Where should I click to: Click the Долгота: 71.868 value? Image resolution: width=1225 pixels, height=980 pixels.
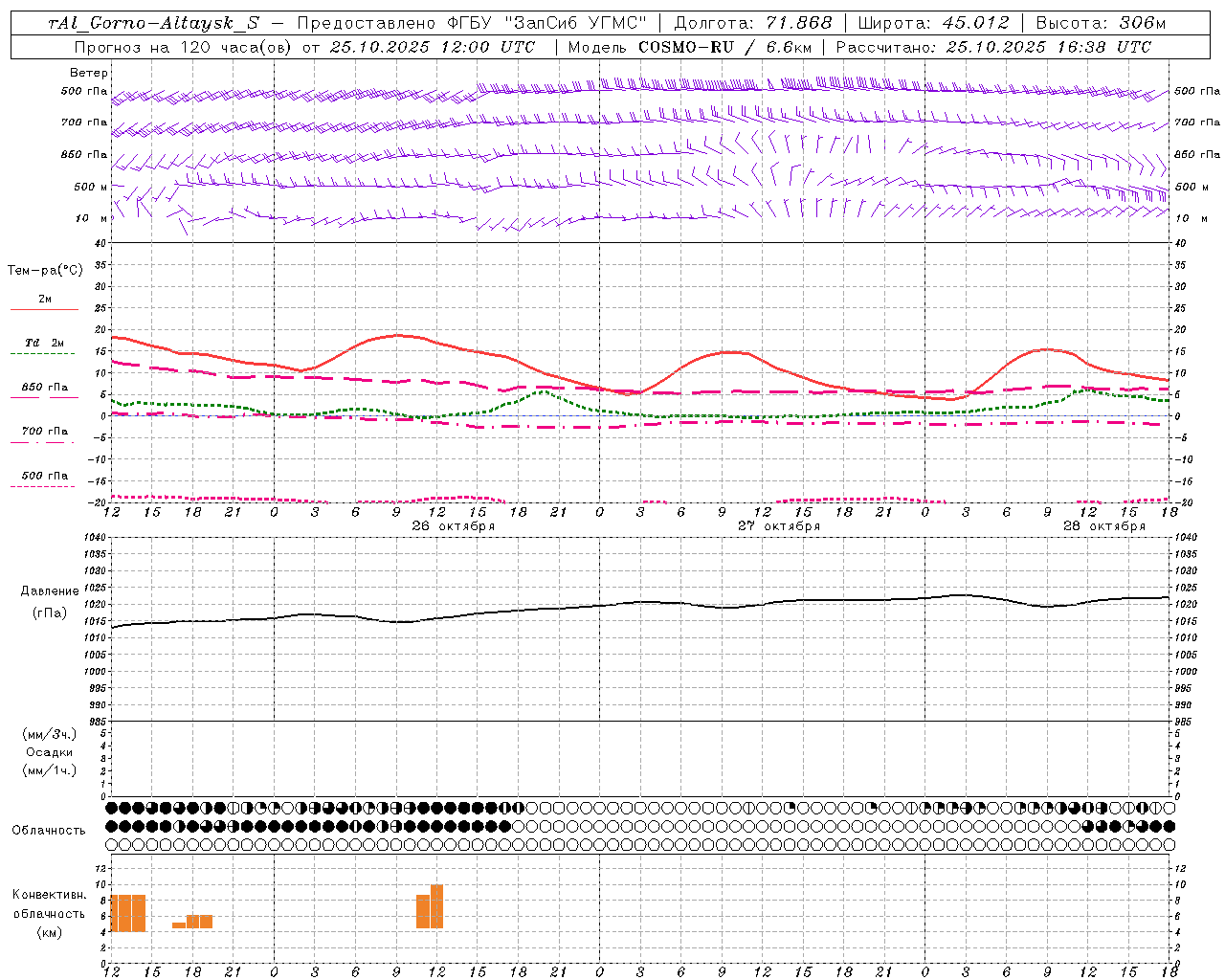(753, 23)
